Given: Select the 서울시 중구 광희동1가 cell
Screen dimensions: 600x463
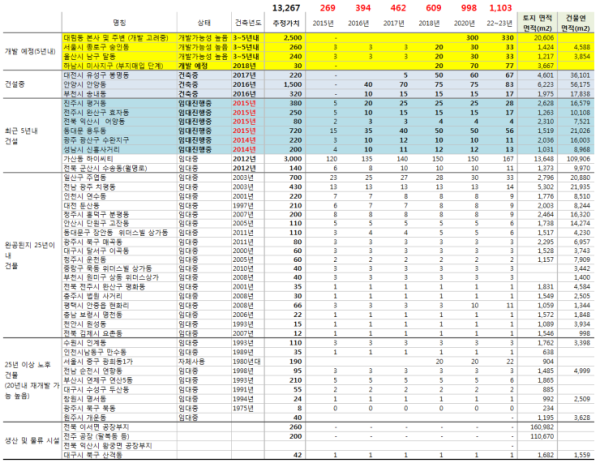Looking at the screenshot, I should coord(98,361).
